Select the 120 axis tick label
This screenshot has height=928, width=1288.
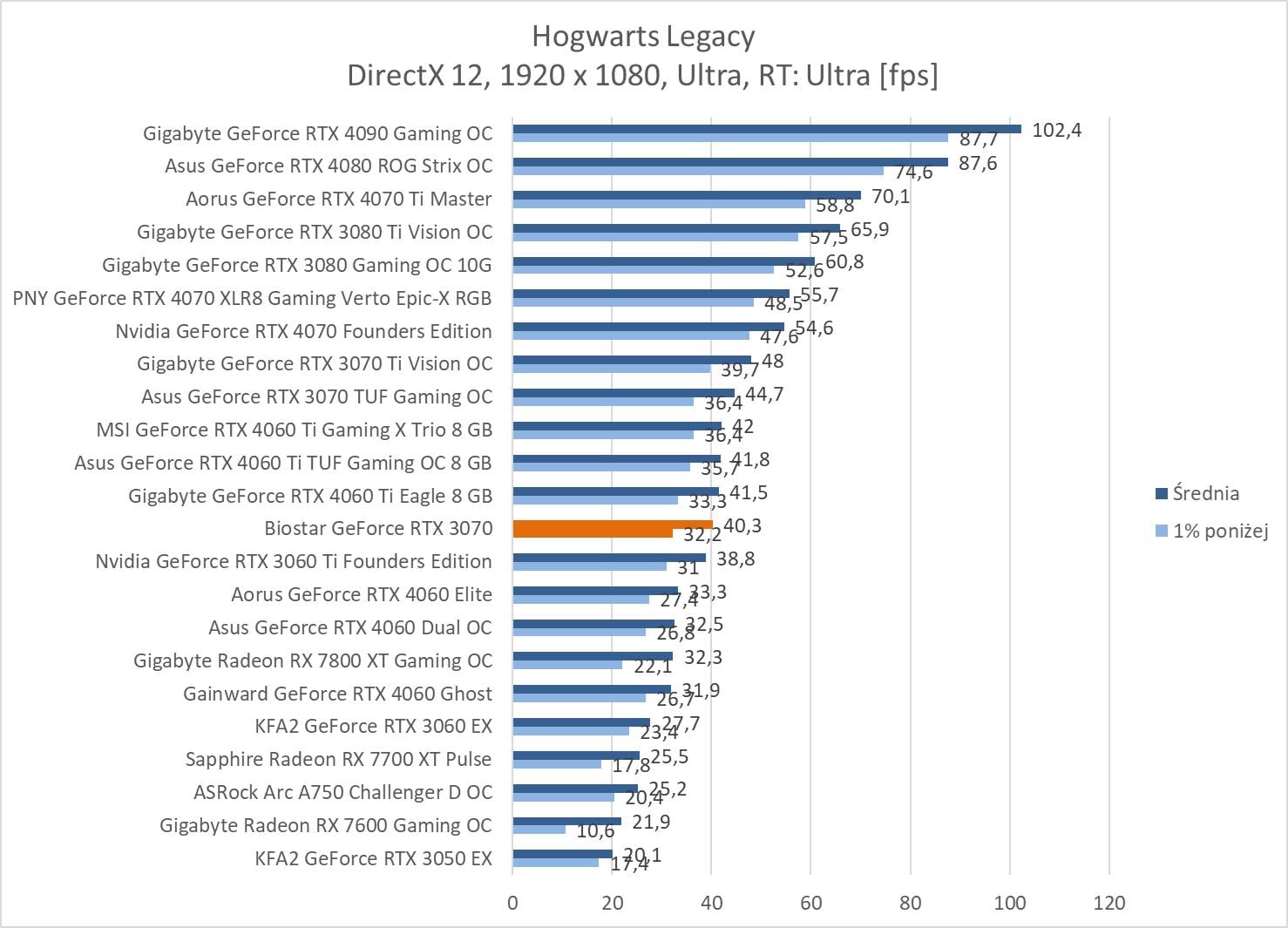coord(1108,903)
